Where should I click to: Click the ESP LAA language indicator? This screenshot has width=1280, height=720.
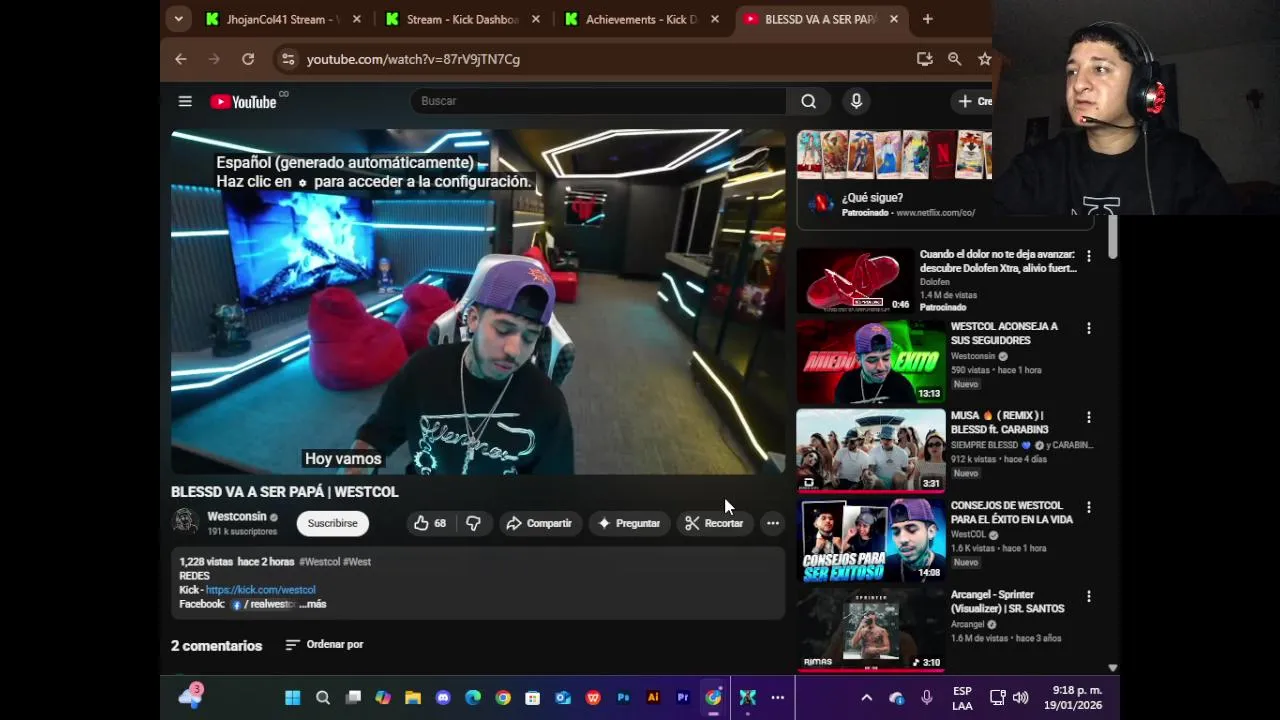pos(962,698)
